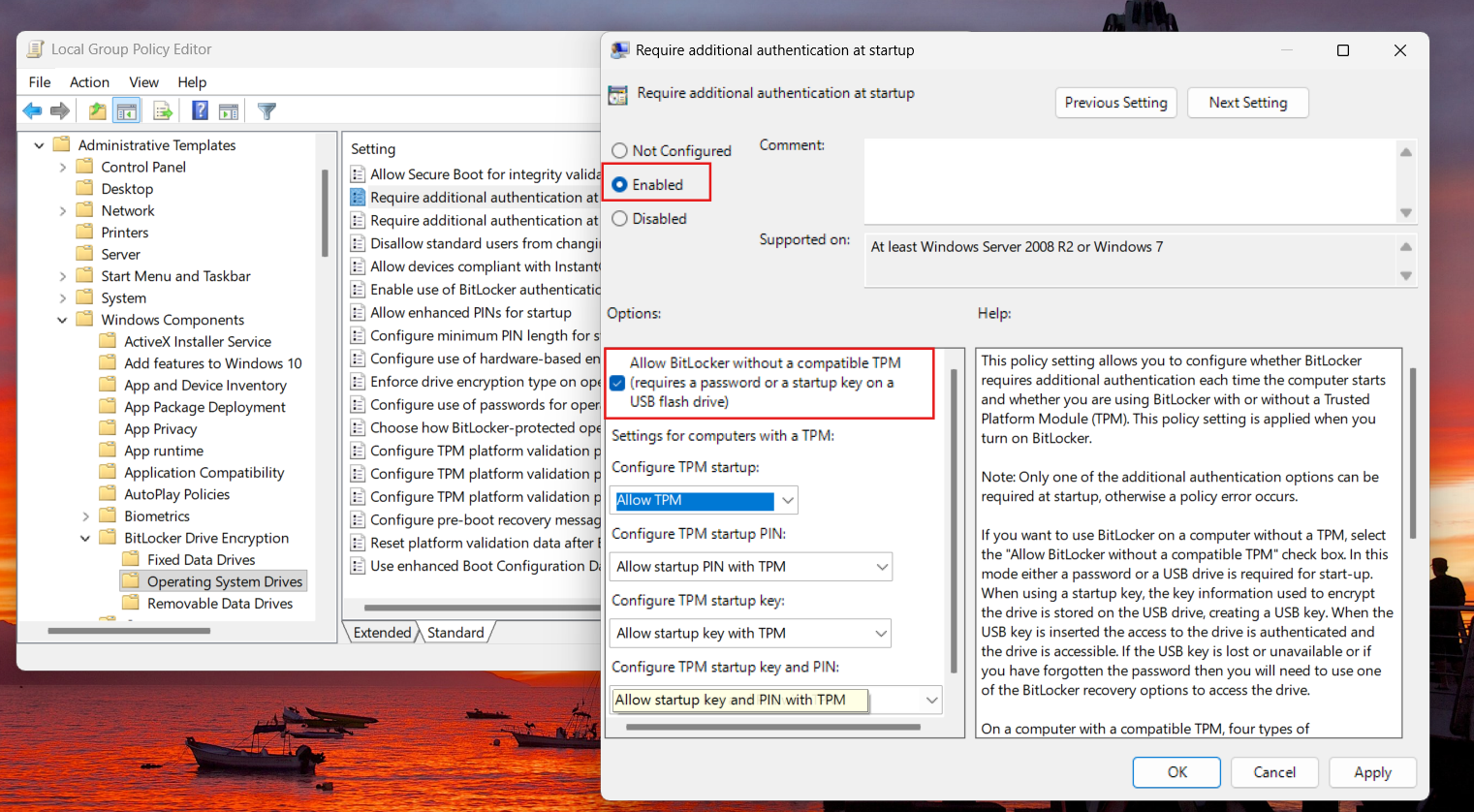Uncheck Allow BitLocker without a compatible TPM

pos(617,384)
